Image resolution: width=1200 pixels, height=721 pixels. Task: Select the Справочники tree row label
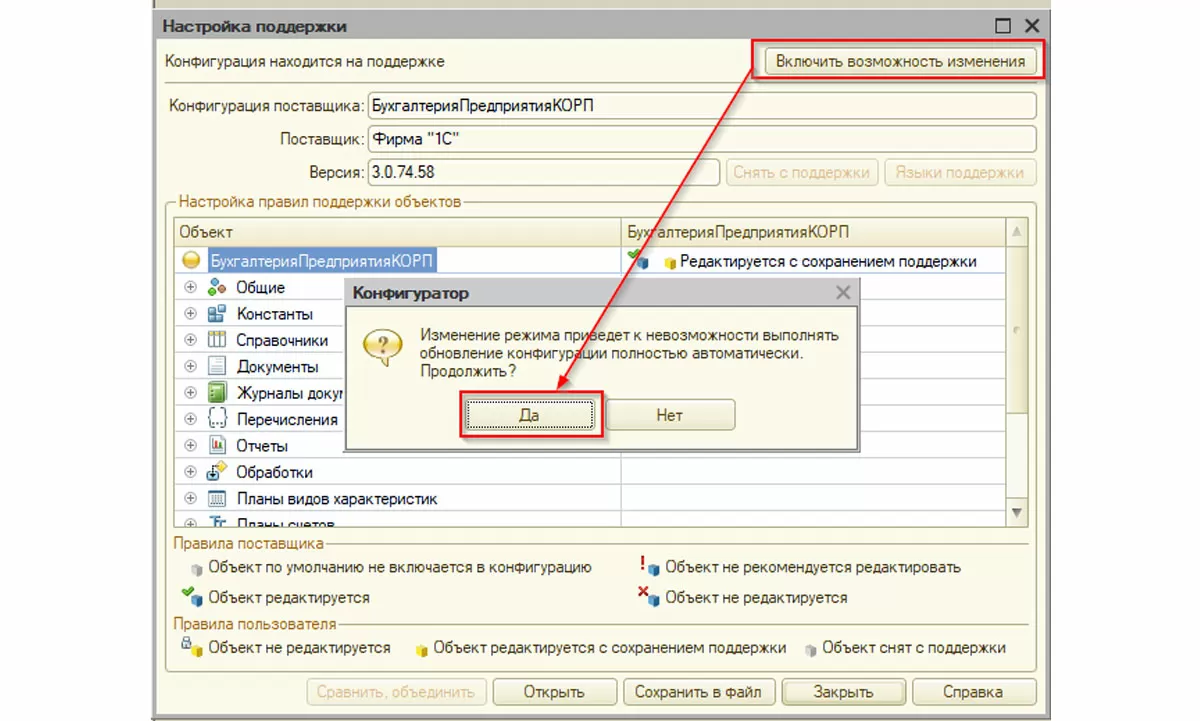(282, 340)
